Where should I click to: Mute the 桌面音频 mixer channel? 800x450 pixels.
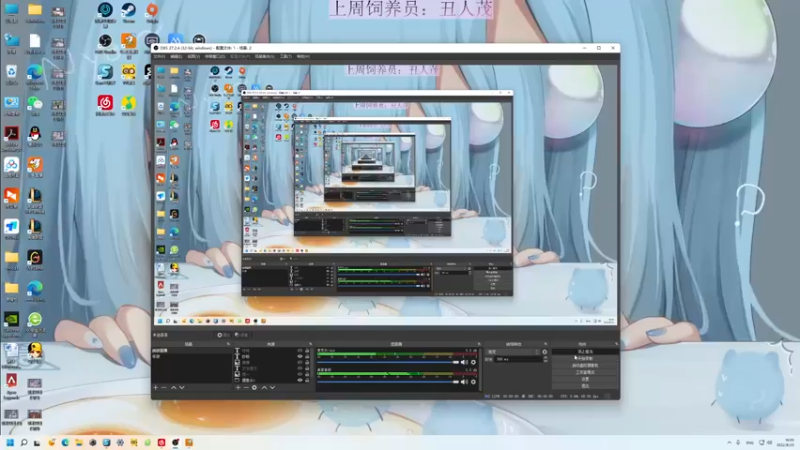coord(464,382)
